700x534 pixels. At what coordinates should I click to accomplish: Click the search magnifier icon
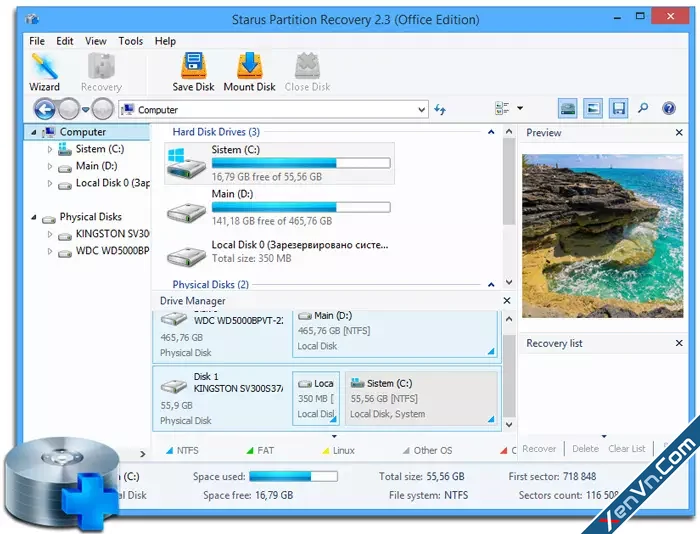pos(643,108)
